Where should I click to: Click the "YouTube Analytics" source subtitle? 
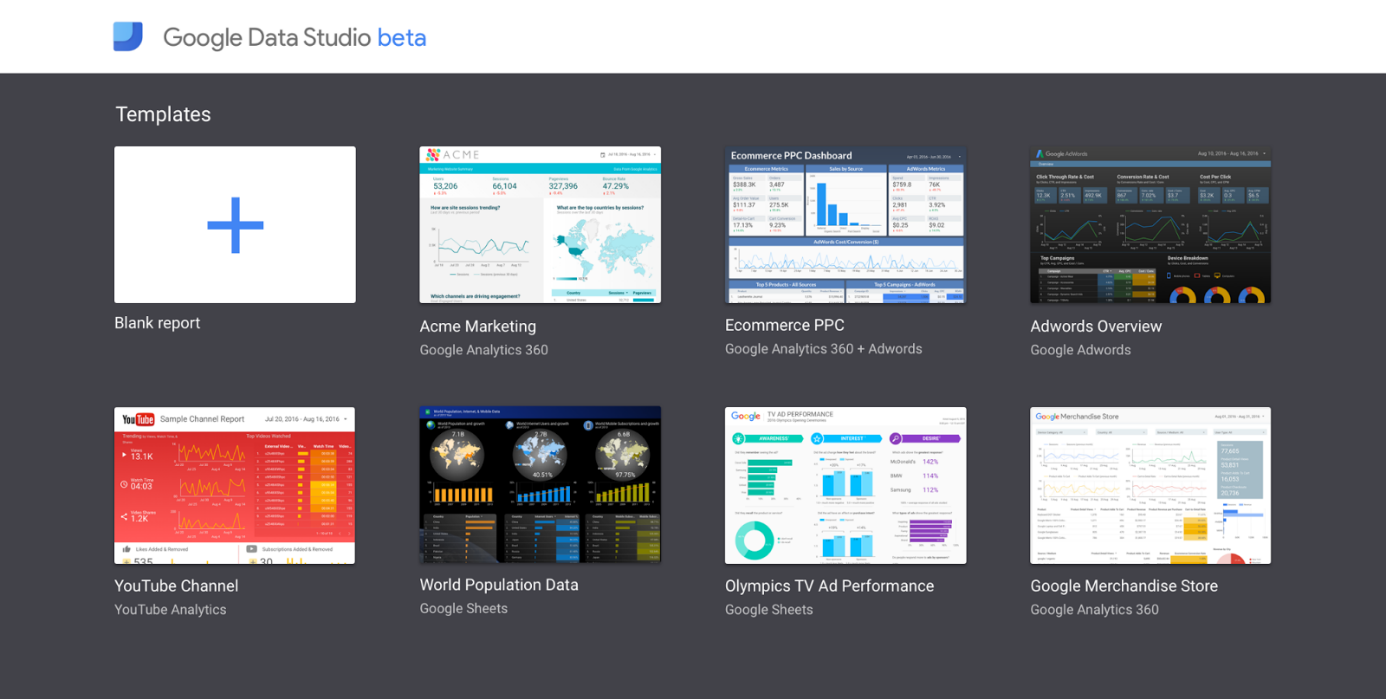pyautogui.click(x=170, y=610)
